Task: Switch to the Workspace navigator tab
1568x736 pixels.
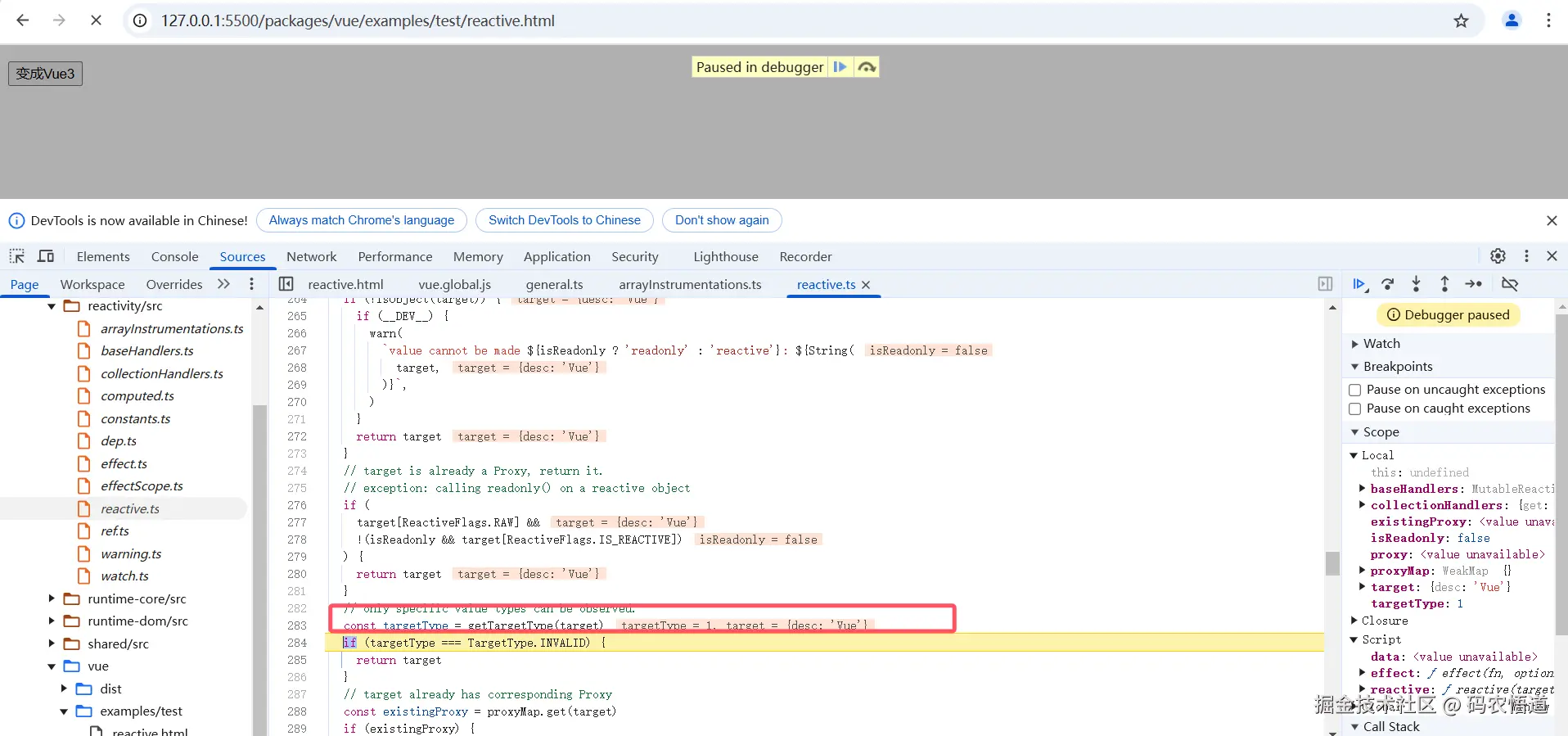Action: coord(92,284)
